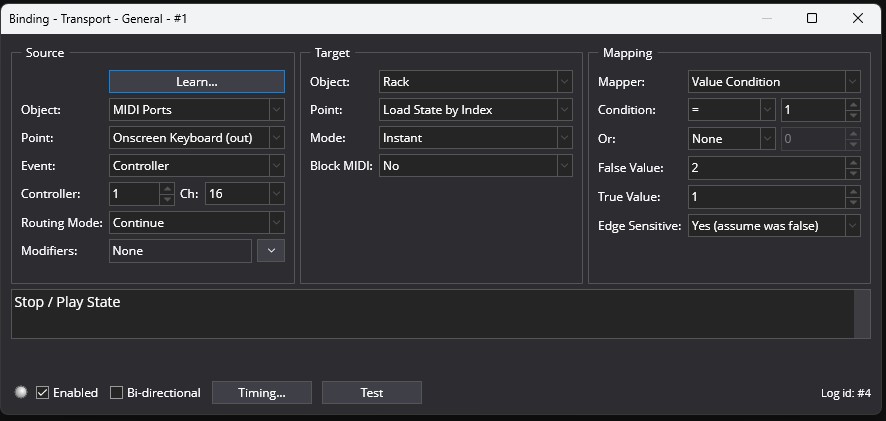Expand the Load State by Index dropdown

pos(476,110)
